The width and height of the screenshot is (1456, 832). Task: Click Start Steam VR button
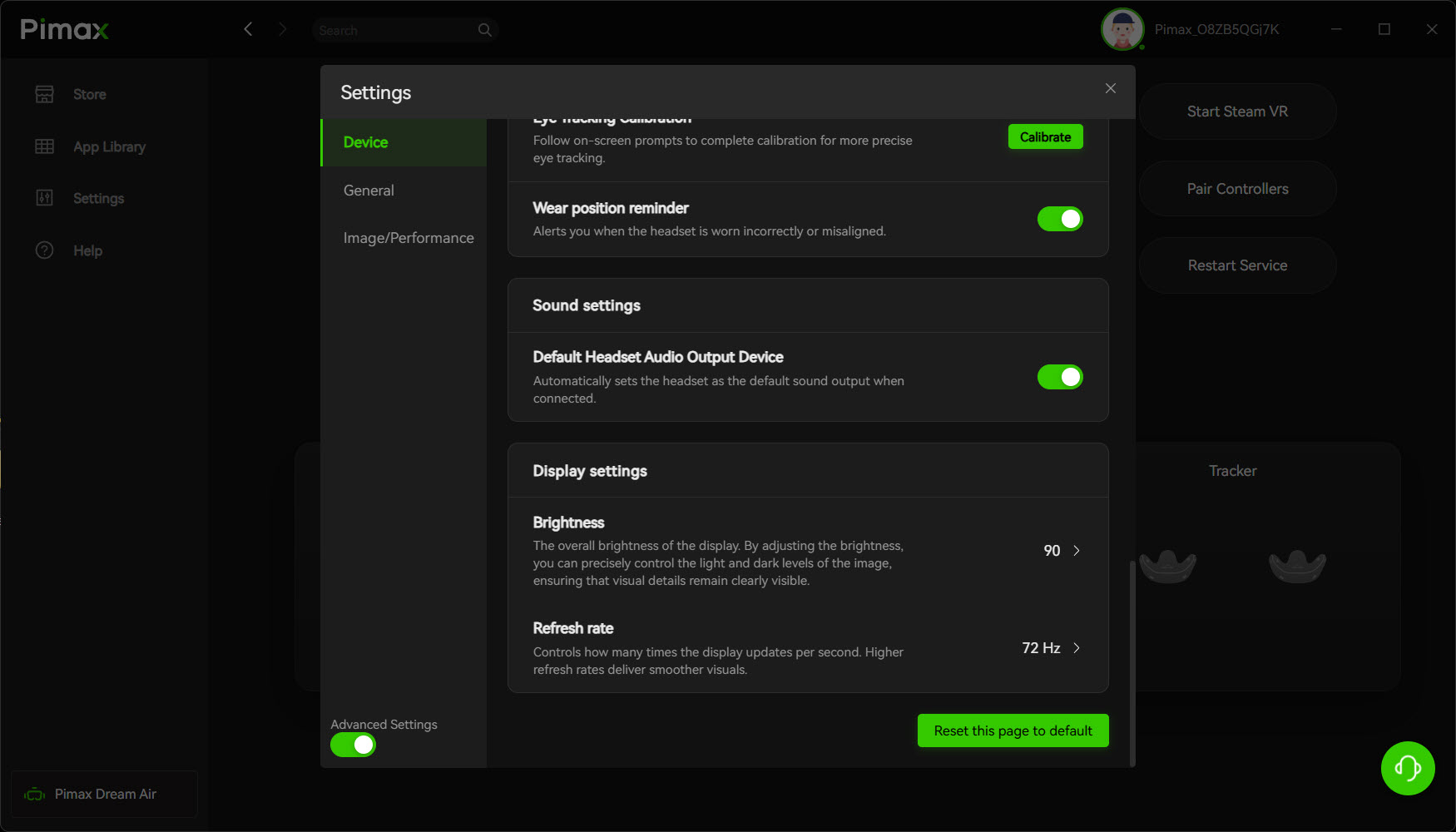pos(1237,111)
